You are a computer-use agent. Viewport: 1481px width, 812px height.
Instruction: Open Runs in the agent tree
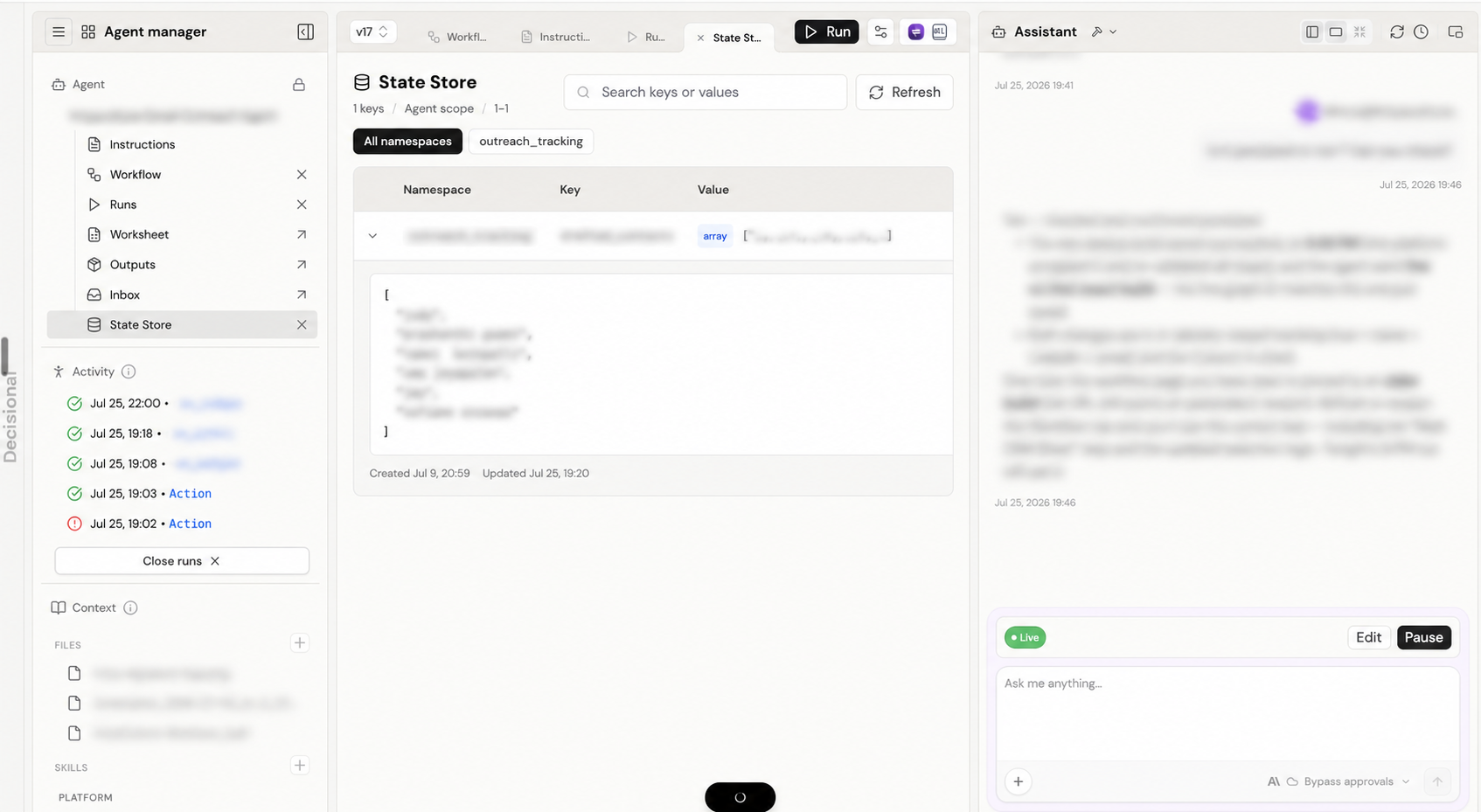pyautogui.click(x=122, y=205)
